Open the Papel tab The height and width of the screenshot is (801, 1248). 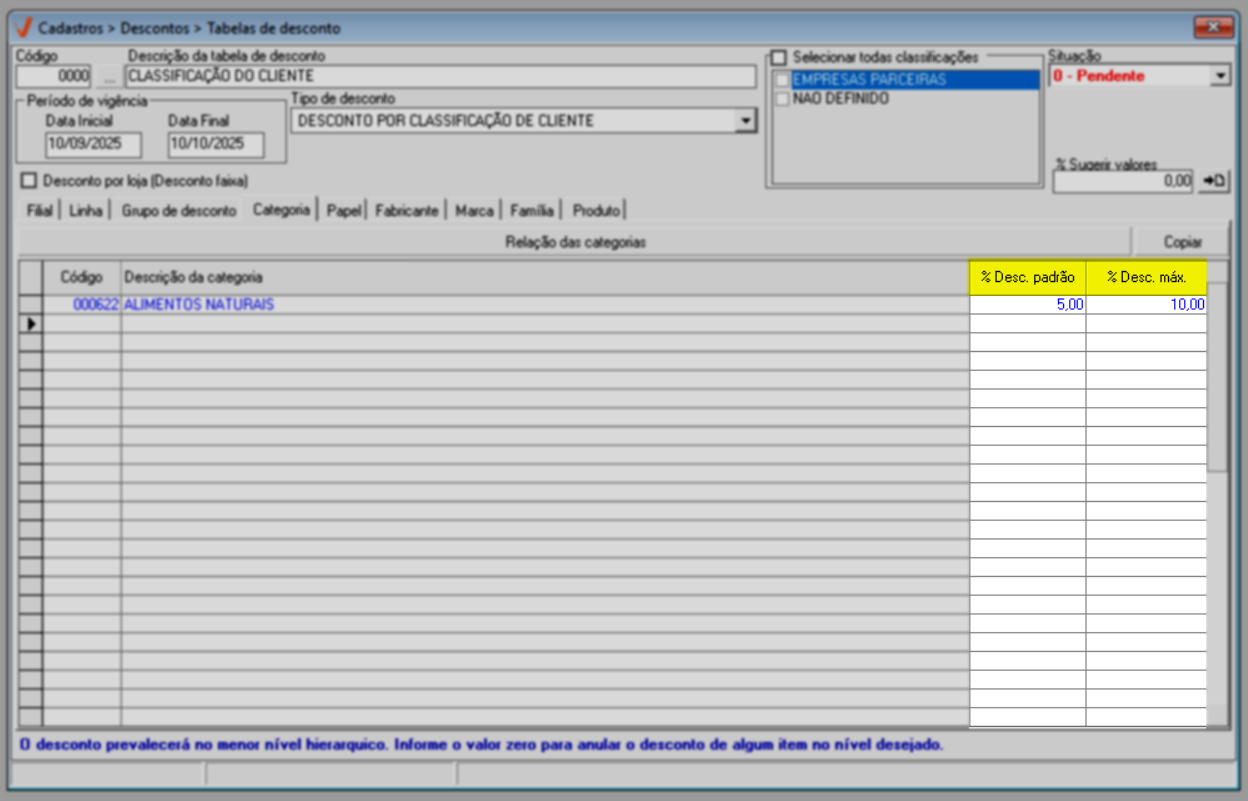tap(344, 211)
